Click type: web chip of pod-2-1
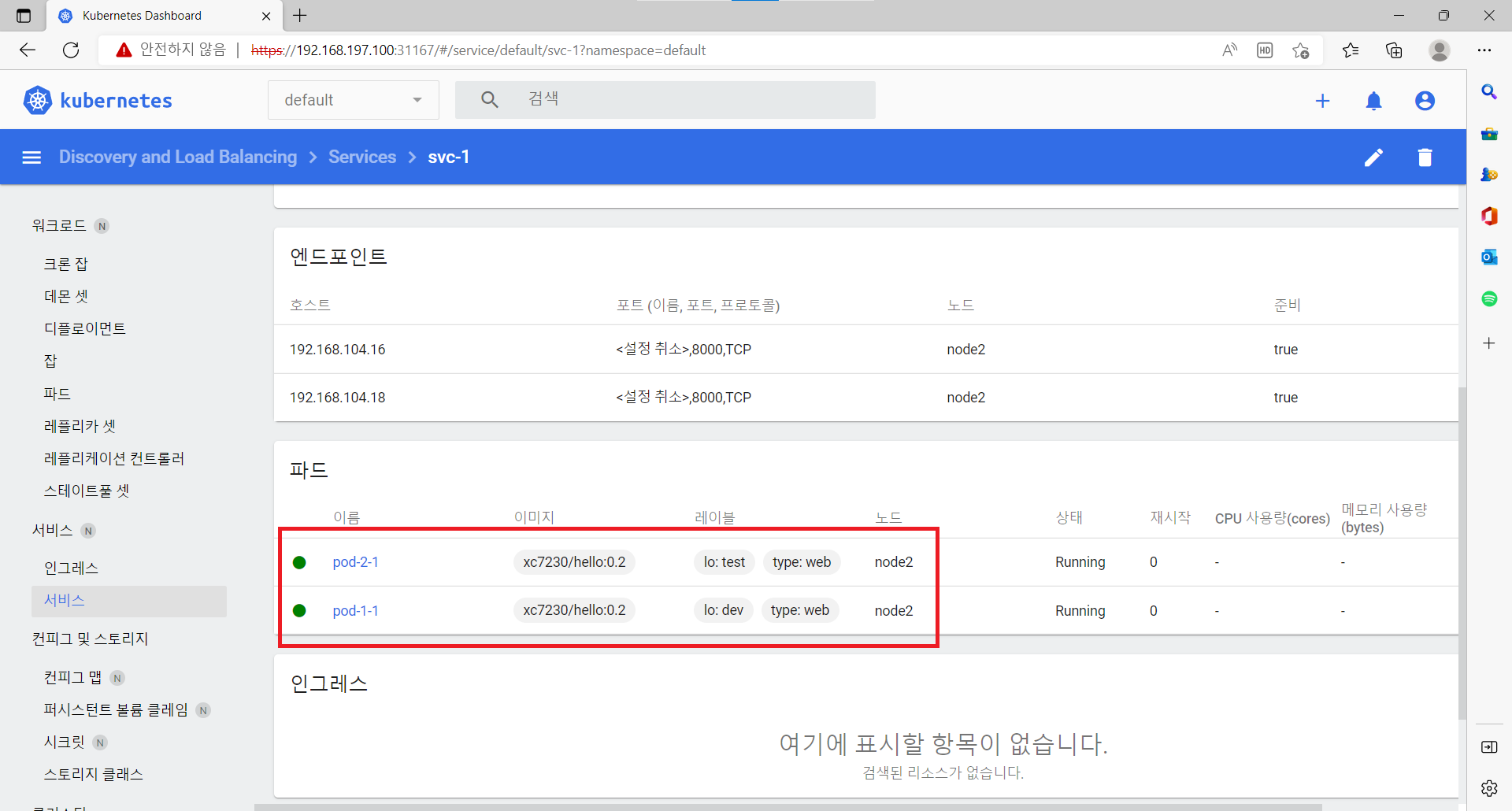 (x=802, y=562)
